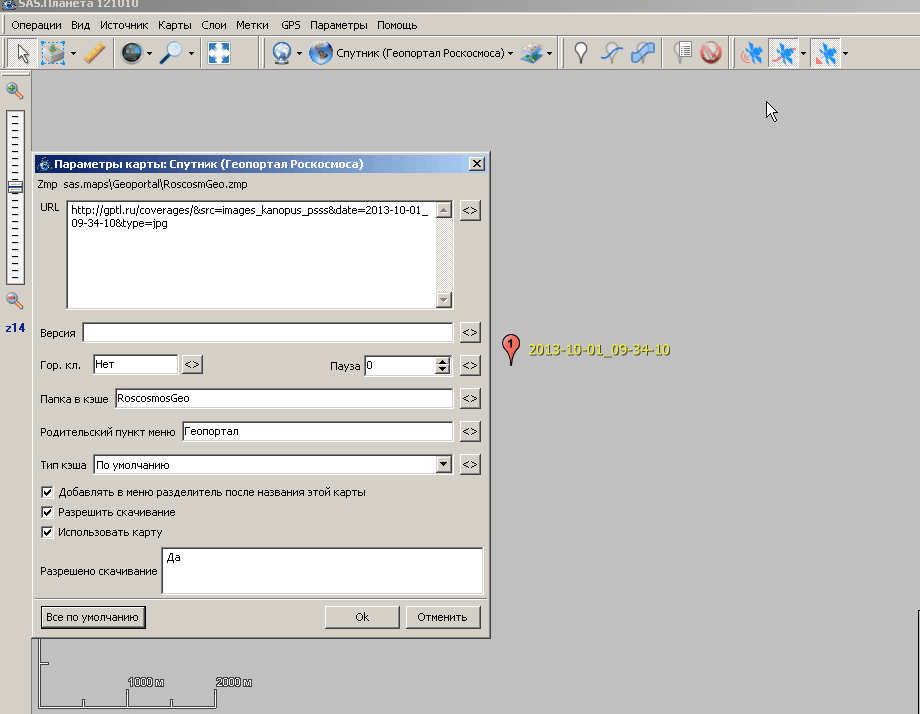920x714 pixels.
Task: Click the Все по умолчанию button
Action: point(93,617)
